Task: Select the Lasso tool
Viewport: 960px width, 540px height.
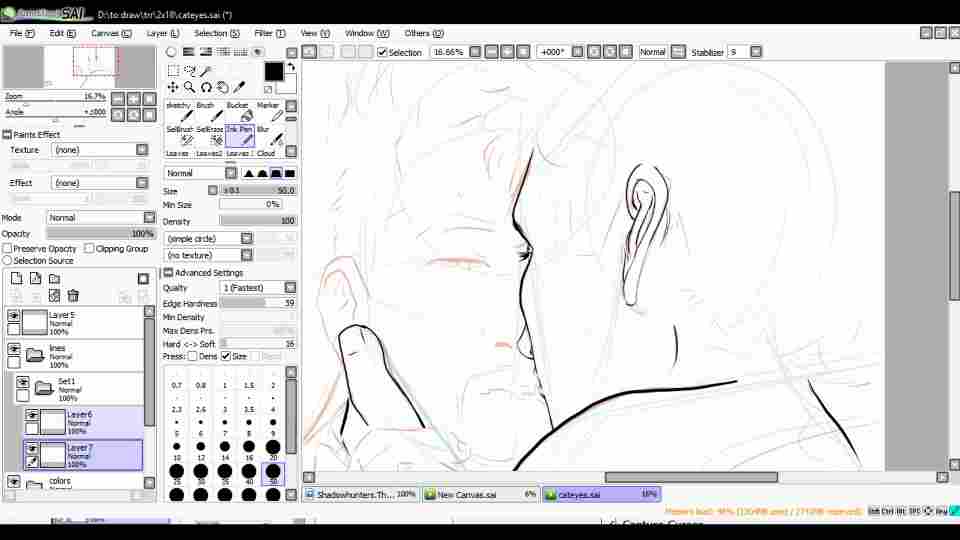Action: coord(190,70)
